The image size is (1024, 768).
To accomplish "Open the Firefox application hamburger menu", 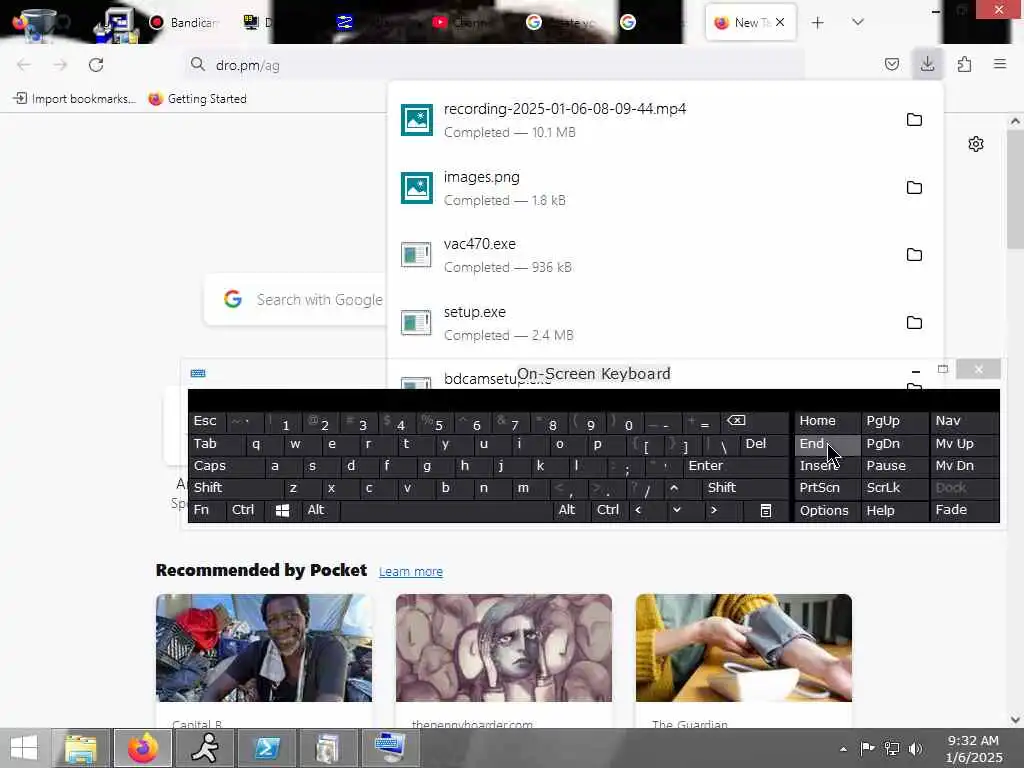I will [x=999, y=64].
